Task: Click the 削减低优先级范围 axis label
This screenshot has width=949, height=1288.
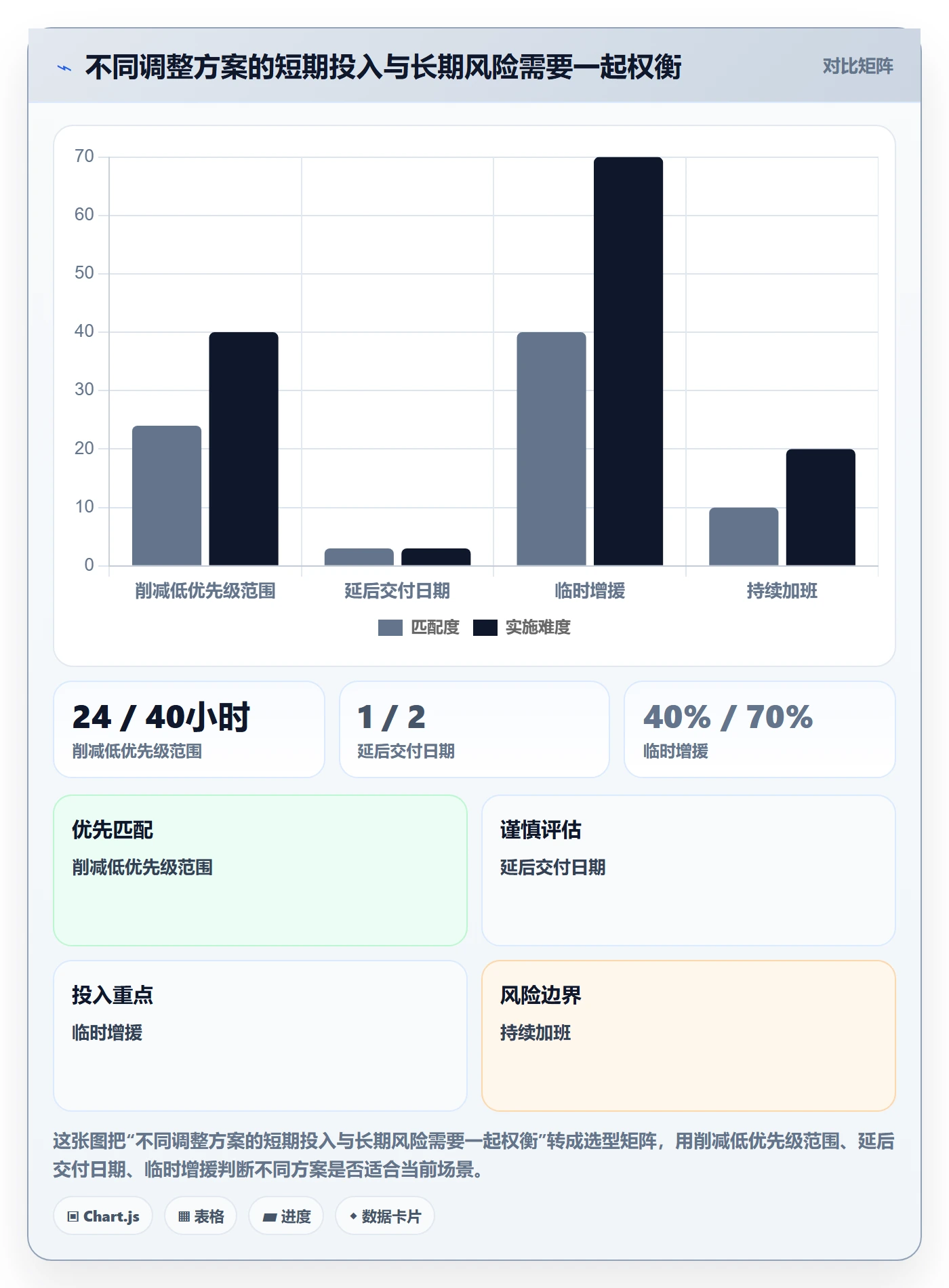Action: click(205, 591)
